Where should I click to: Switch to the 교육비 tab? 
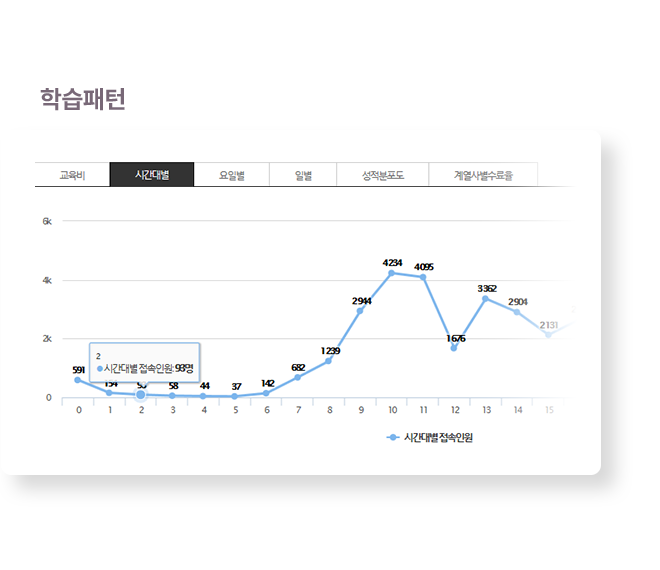(x=71, y=175)
